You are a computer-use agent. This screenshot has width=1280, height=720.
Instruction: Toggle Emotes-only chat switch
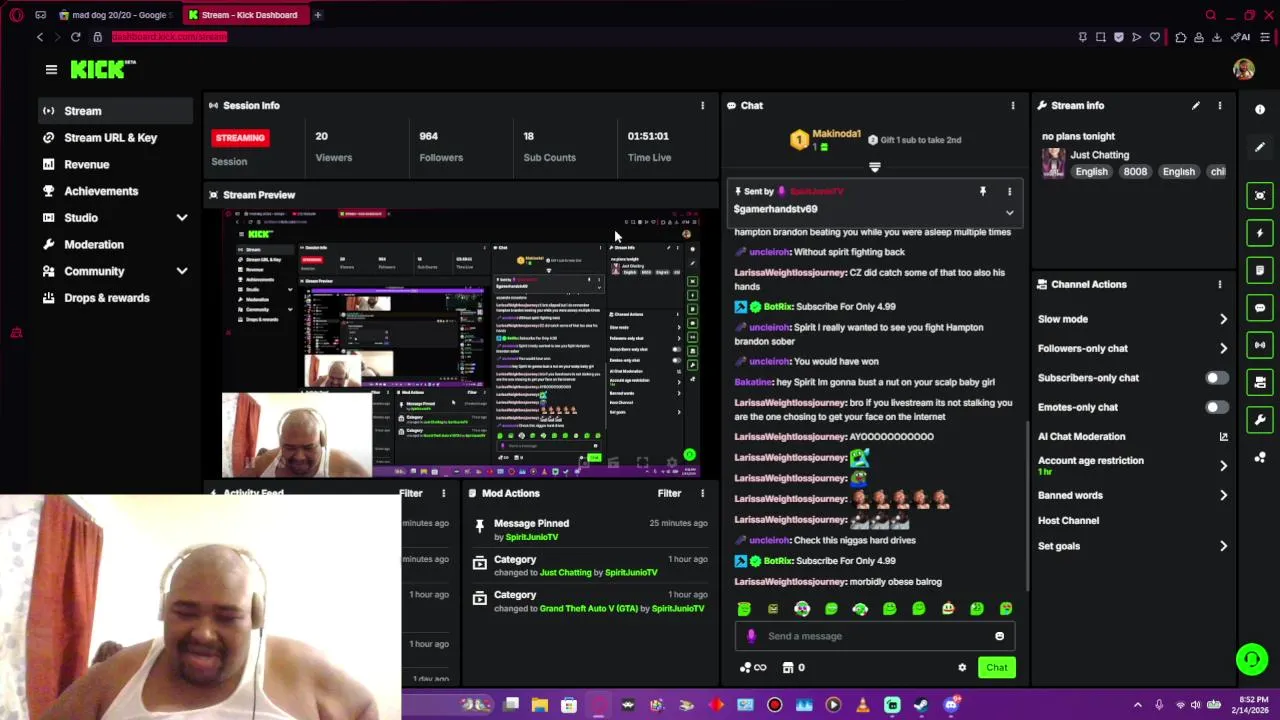tap(1216, 407)
